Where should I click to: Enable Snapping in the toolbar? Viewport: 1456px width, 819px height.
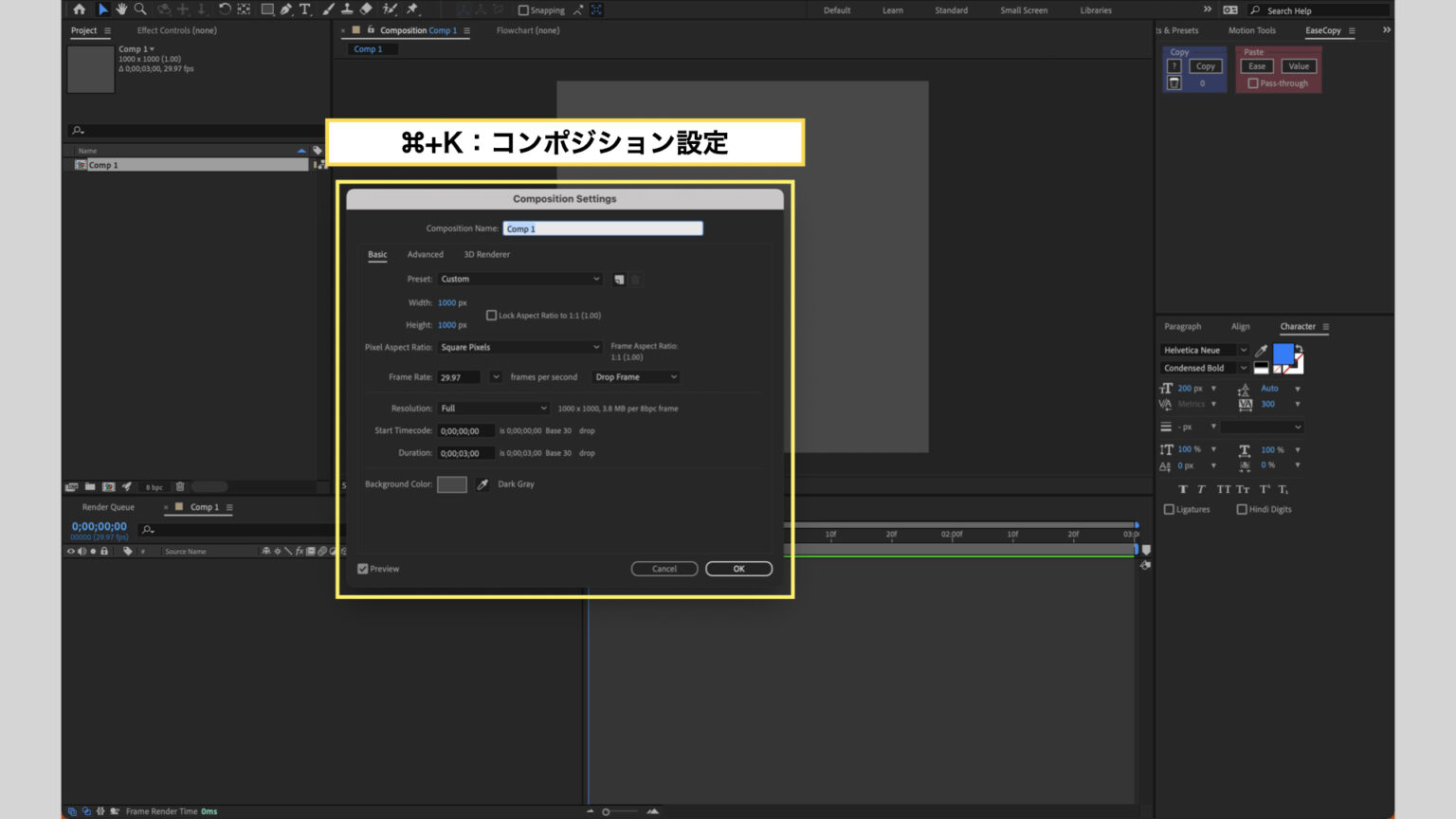[x=523, y=9]
